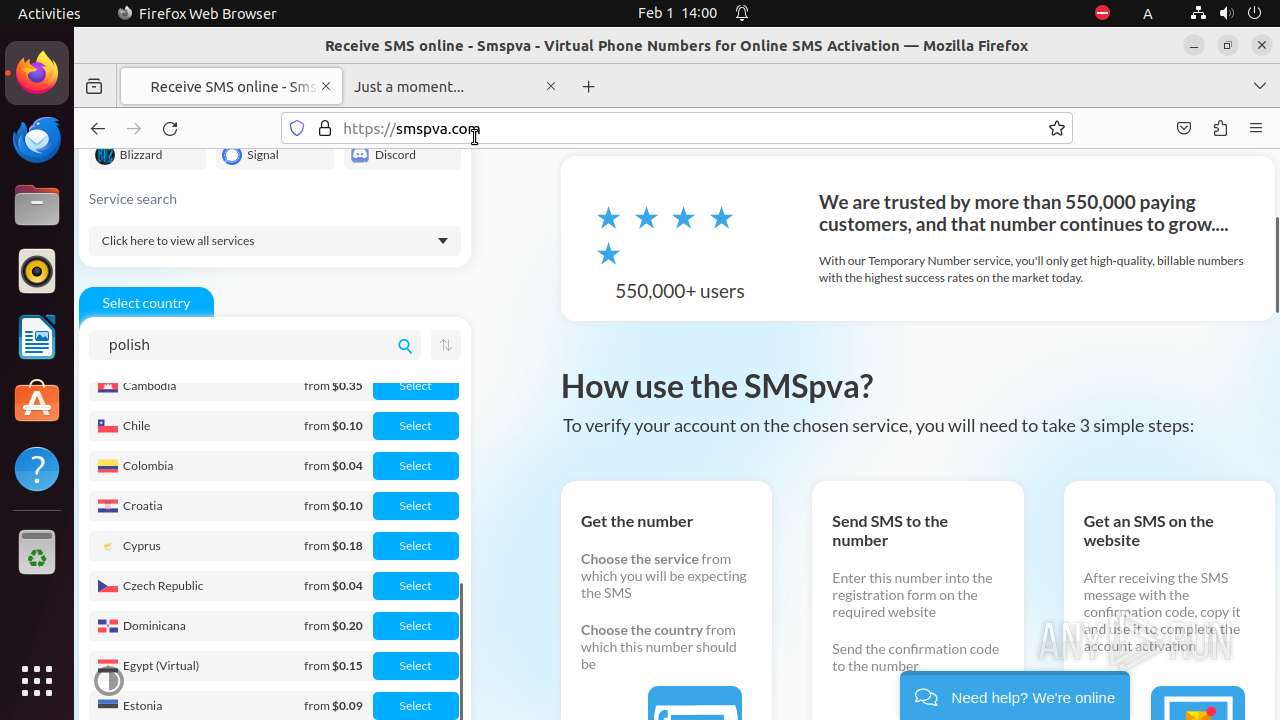Launch LibreOffice Writer from the dock

pyautogui.click(x=37, y=337)
